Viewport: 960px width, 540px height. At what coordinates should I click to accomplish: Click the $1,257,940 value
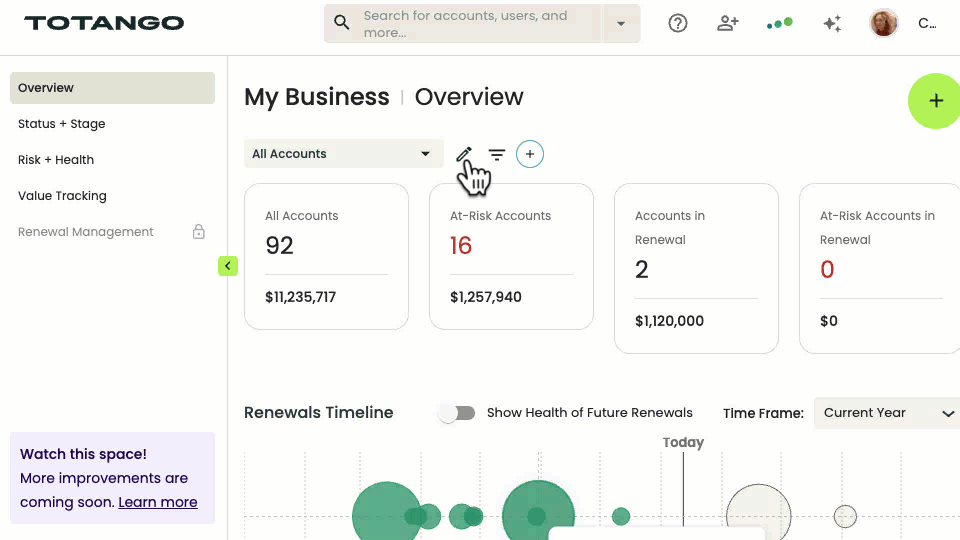click(486, 297)
